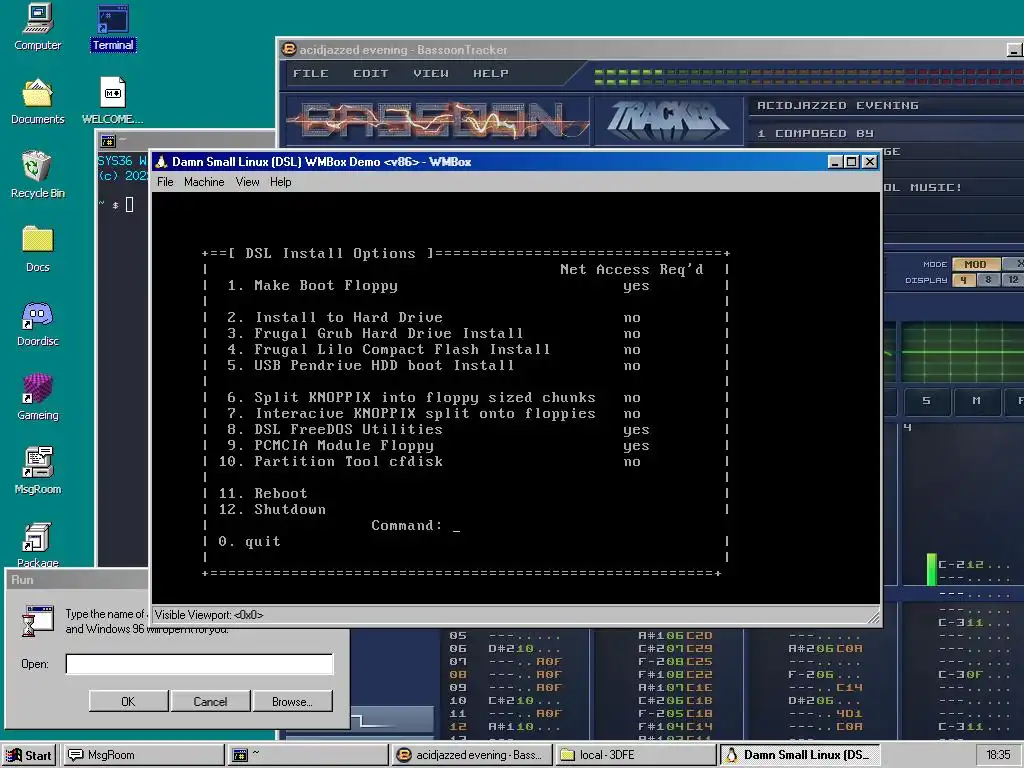The height and width of the screenshot is (768, 1024).
Task: Open BassoonTracker EDIT menu
Action: (371, 74)
